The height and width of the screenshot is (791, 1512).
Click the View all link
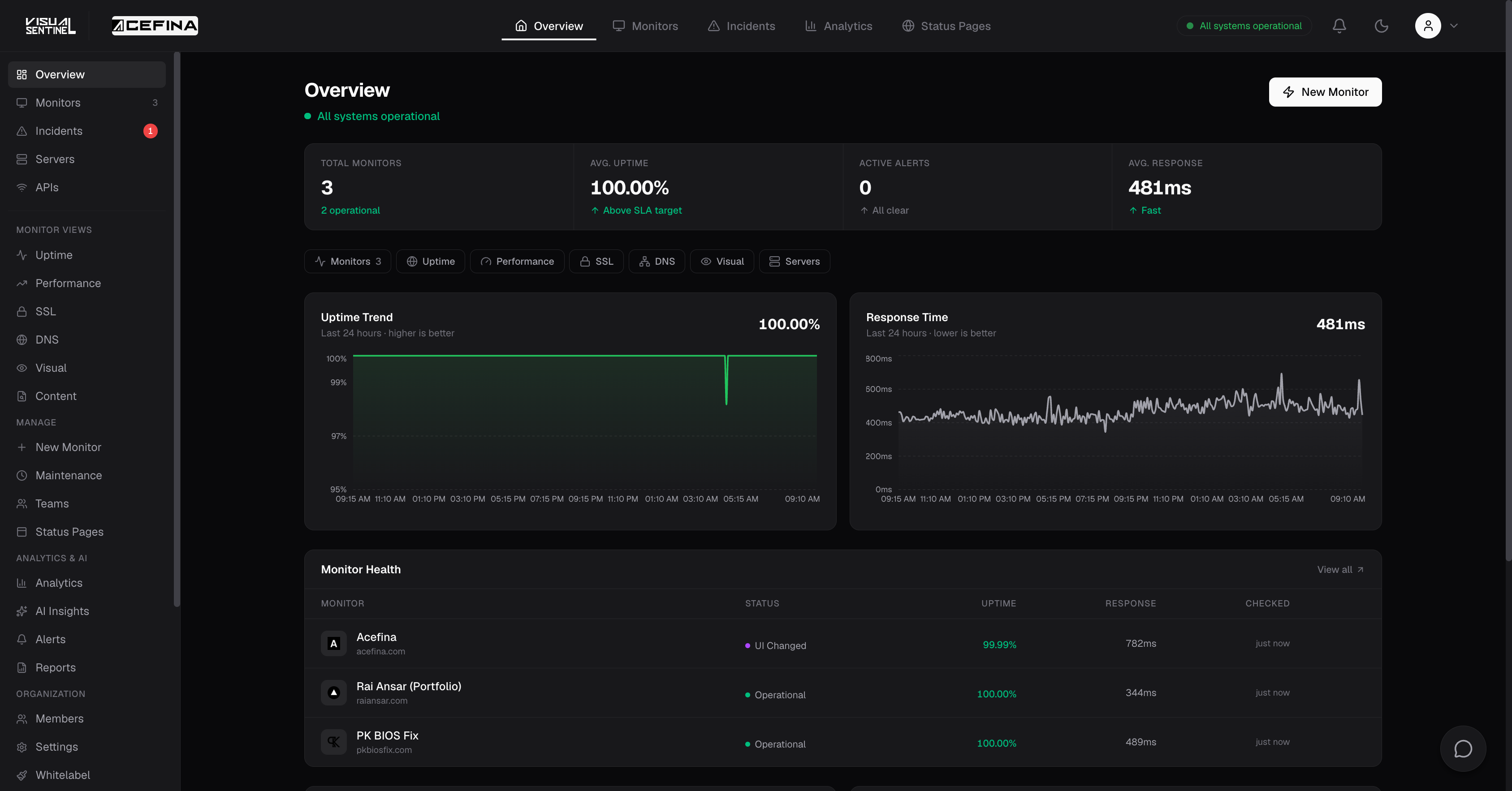pos(1340,569)
